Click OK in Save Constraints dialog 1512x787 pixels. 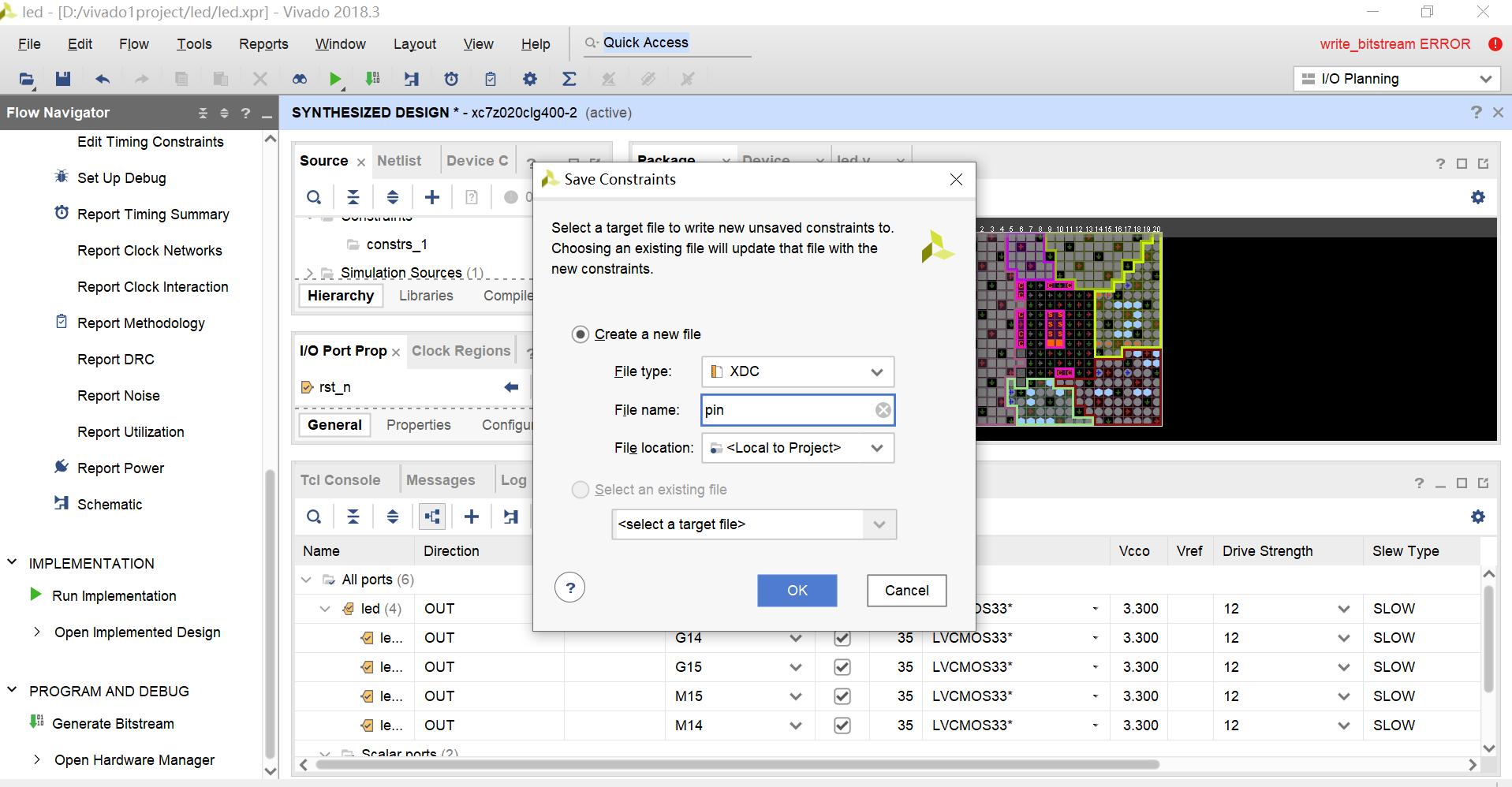797,591
